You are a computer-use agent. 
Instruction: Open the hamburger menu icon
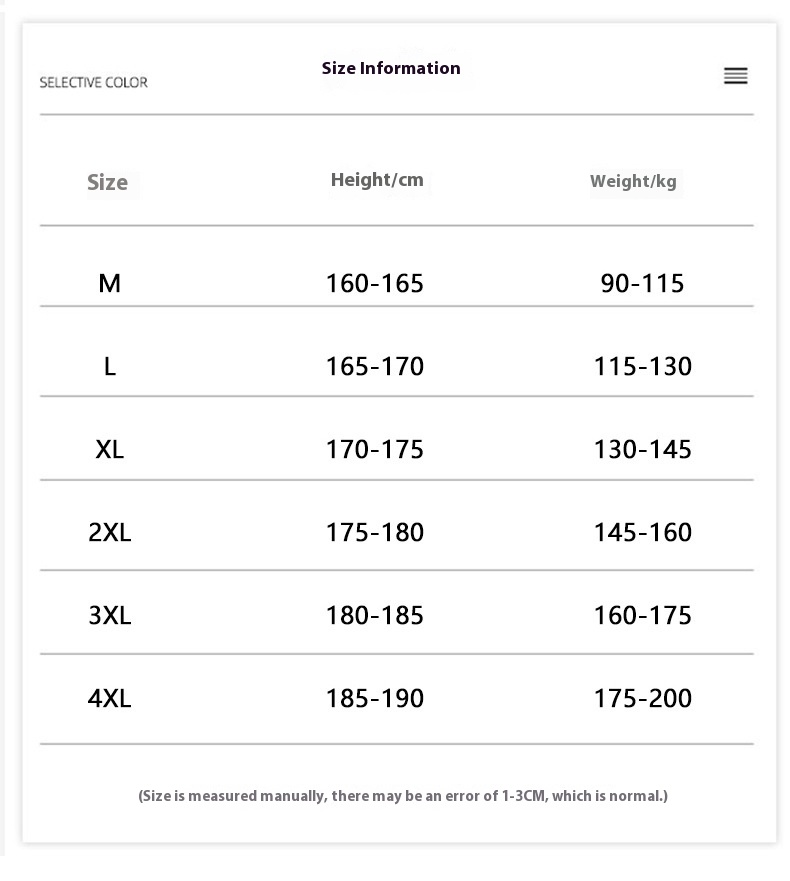(735, 76)
